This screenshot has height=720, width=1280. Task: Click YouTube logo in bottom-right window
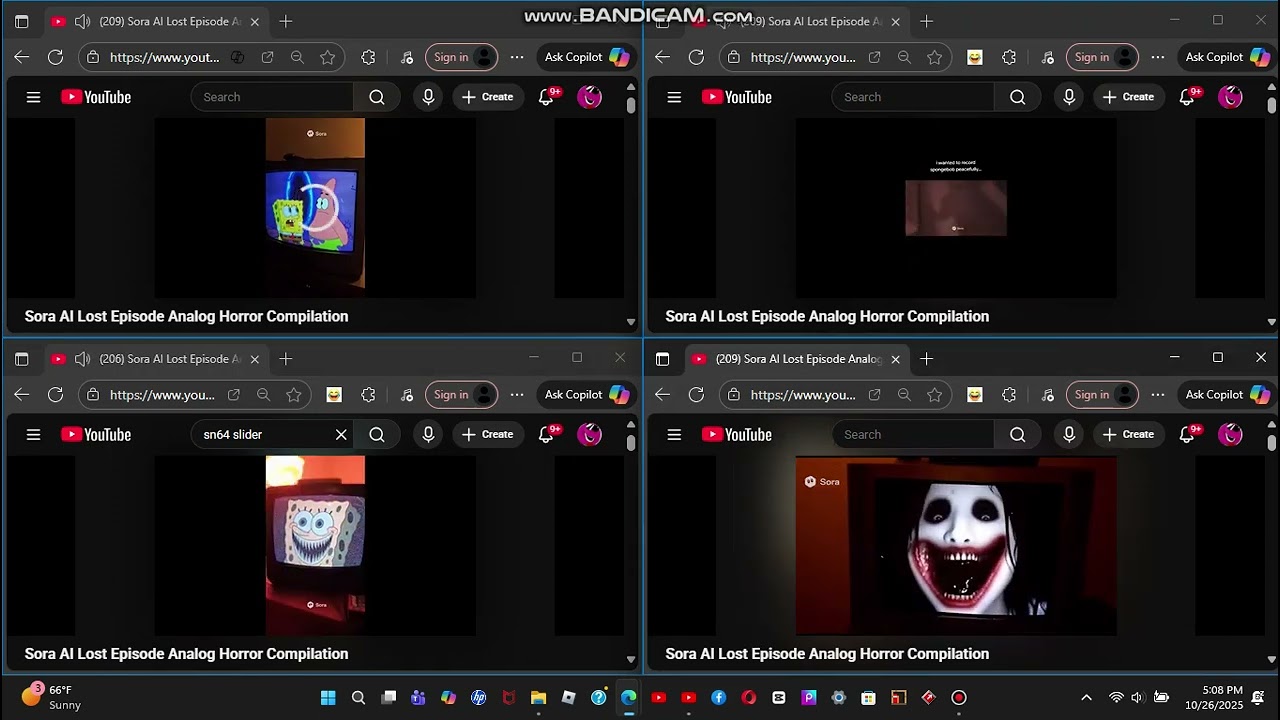(x=737, y=434)
